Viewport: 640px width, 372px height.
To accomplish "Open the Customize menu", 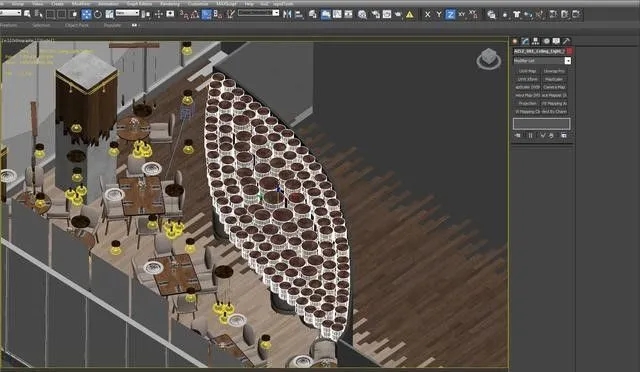I will pos(198,3).
